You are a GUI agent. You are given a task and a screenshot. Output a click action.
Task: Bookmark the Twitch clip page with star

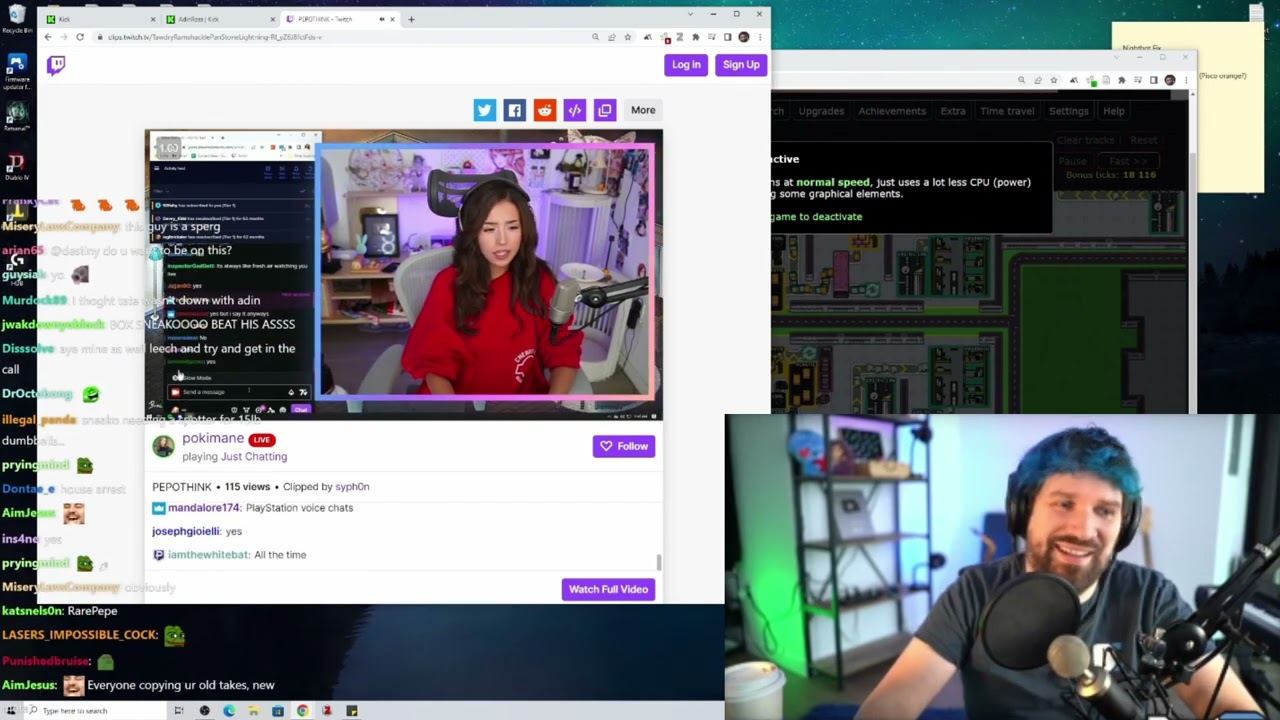click(x=628, y=37)
